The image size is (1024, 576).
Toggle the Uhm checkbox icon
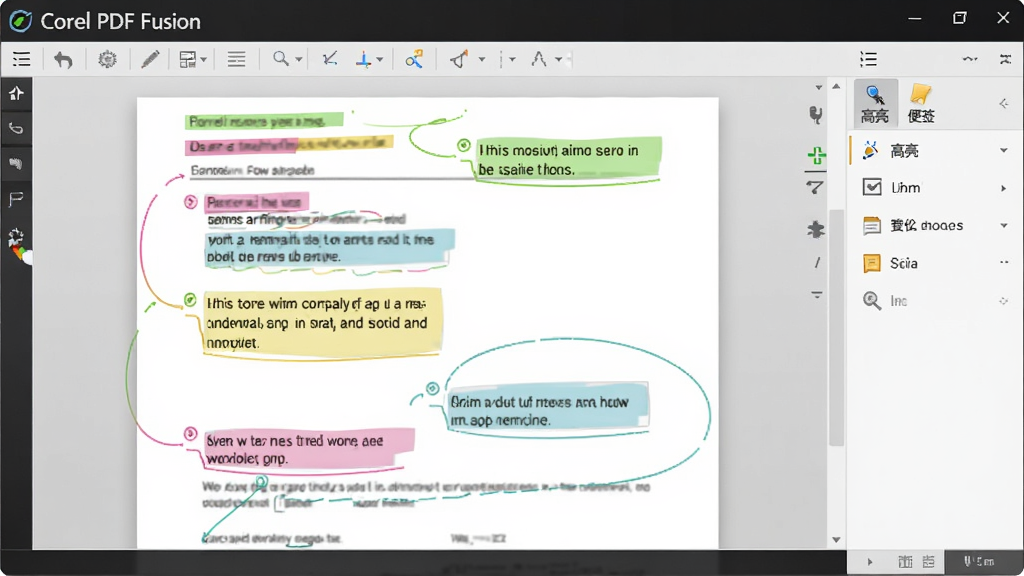click(872, 187)
